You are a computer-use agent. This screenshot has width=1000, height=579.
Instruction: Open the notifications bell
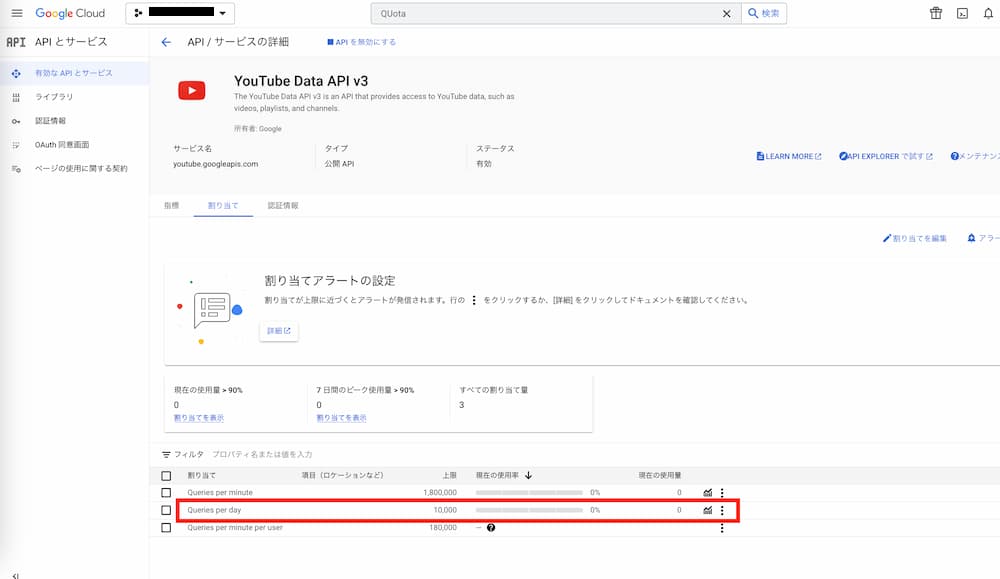click(x=988, y=13)
